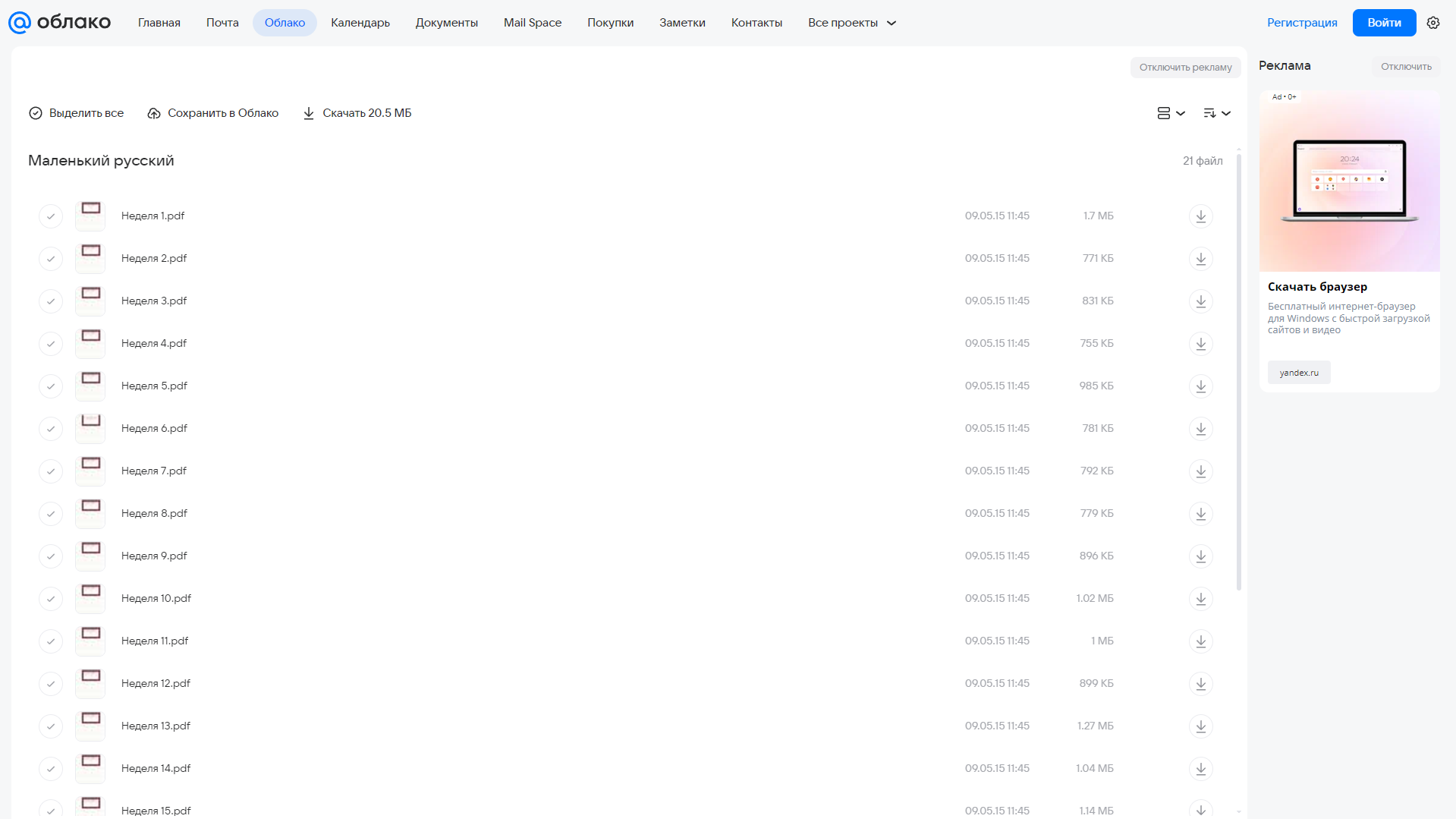Expand the Все проекты menu
Screen dimensions: 1456x819
coord(852,23)
